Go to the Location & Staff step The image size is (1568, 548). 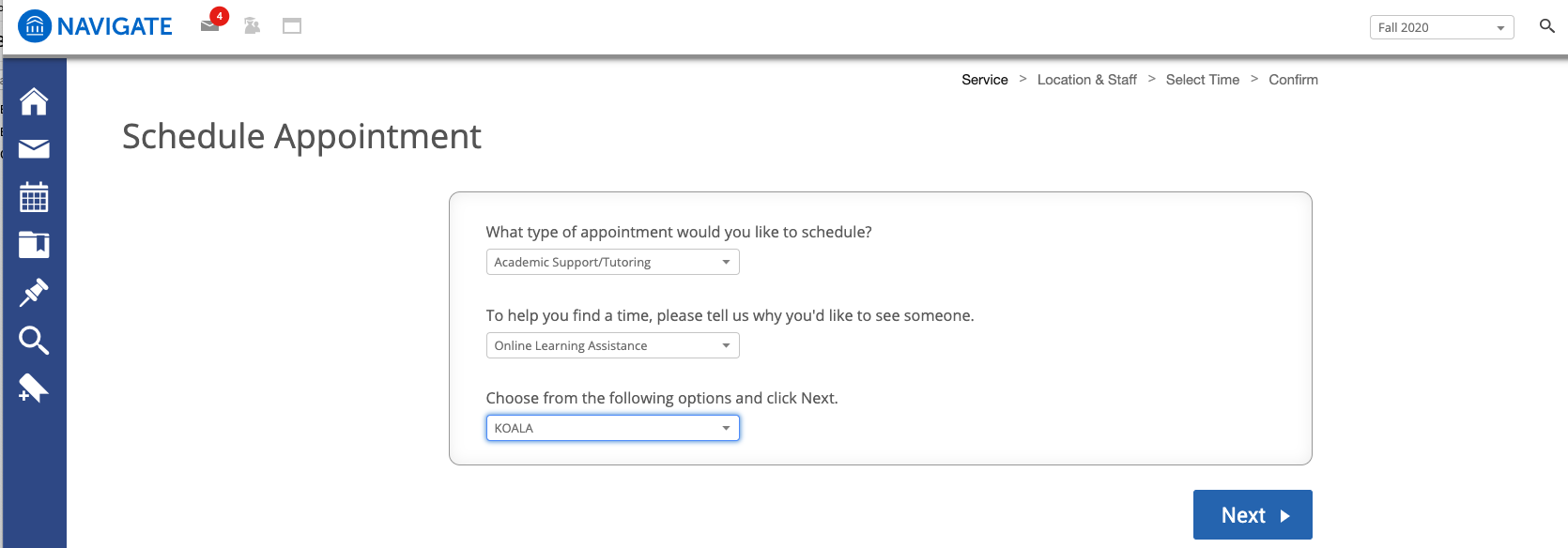click(1086, 80)
